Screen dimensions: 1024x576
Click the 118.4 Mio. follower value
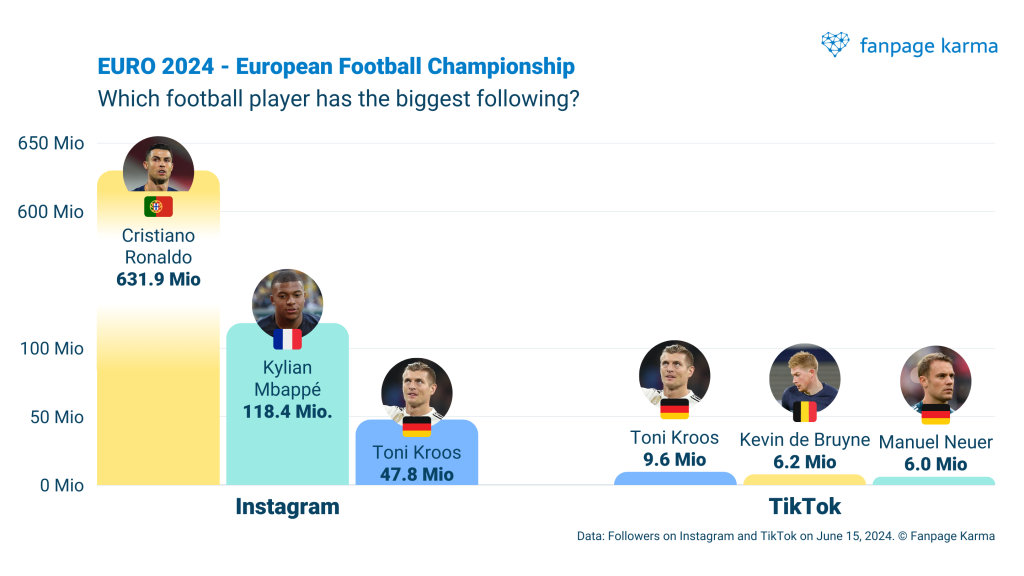287,411
